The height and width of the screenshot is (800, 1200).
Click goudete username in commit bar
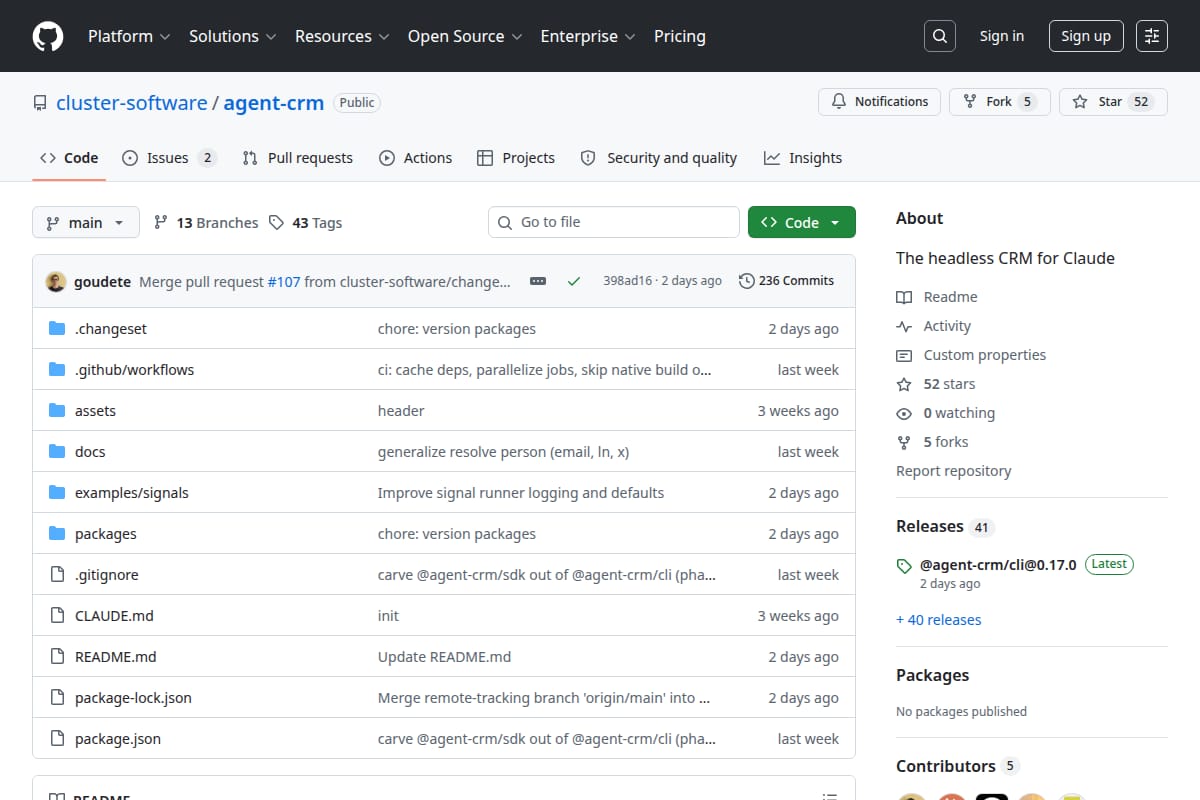[x=102, y=282]
